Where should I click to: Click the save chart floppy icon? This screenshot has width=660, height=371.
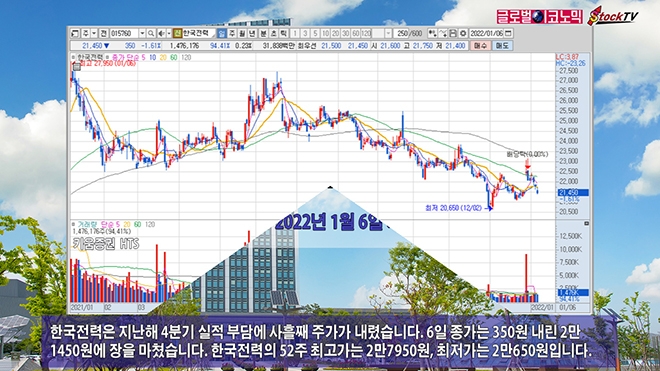[453, 33]
